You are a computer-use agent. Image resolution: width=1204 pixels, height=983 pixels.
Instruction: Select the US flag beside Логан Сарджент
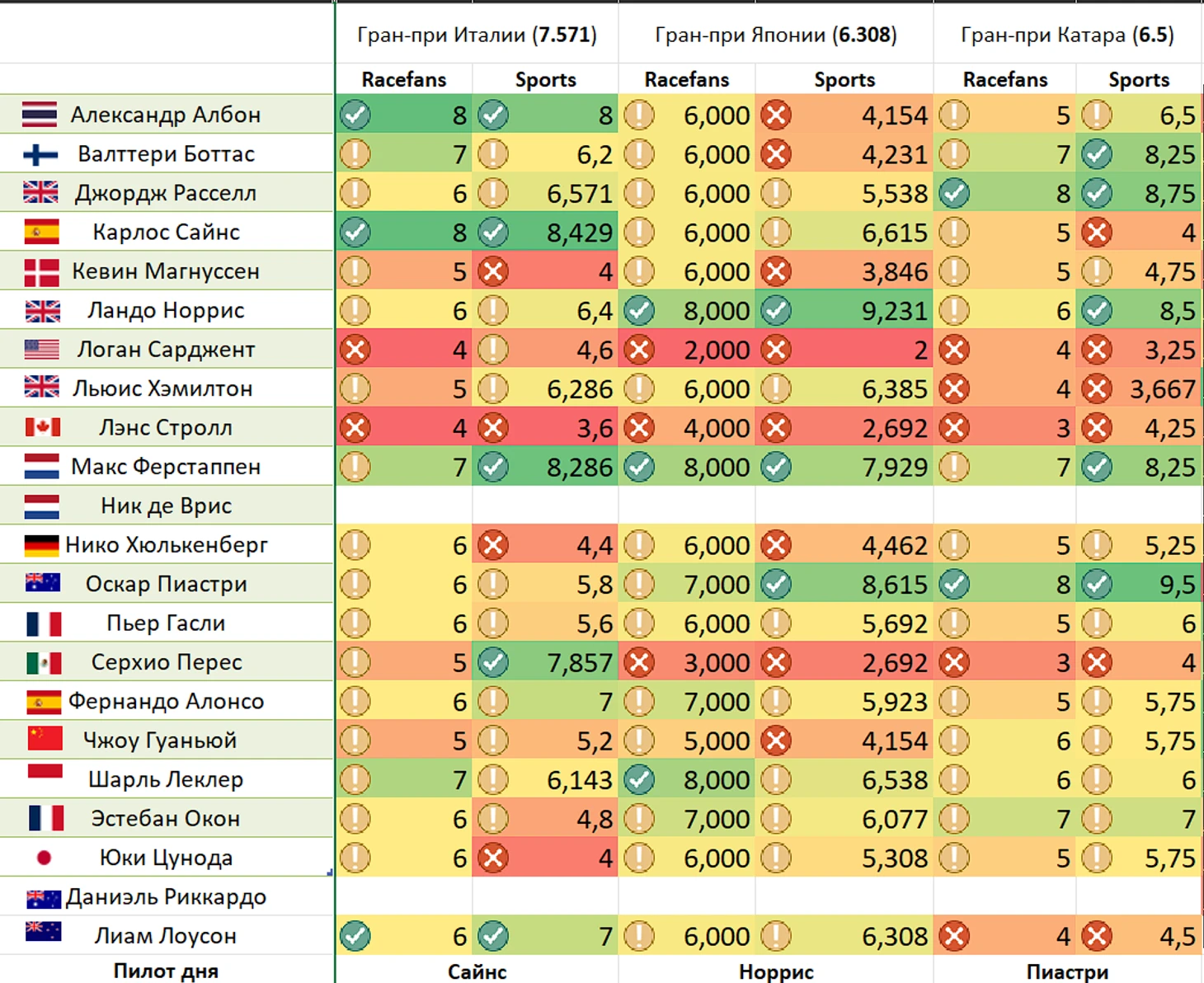pyautogui.click(x=41, y=350)
